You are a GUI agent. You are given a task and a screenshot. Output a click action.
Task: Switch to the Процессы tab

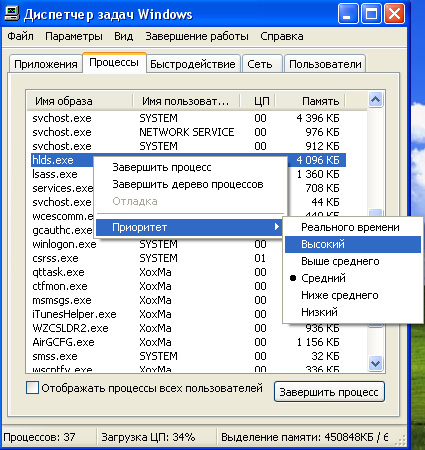pyautogui.click(x=114, y=62)
